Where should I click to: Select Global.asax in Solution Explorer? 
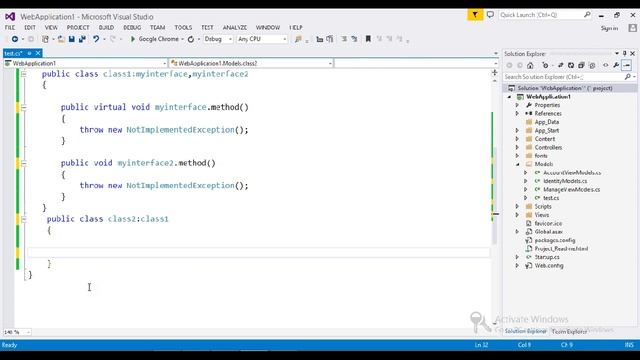(x=549, y=232)
